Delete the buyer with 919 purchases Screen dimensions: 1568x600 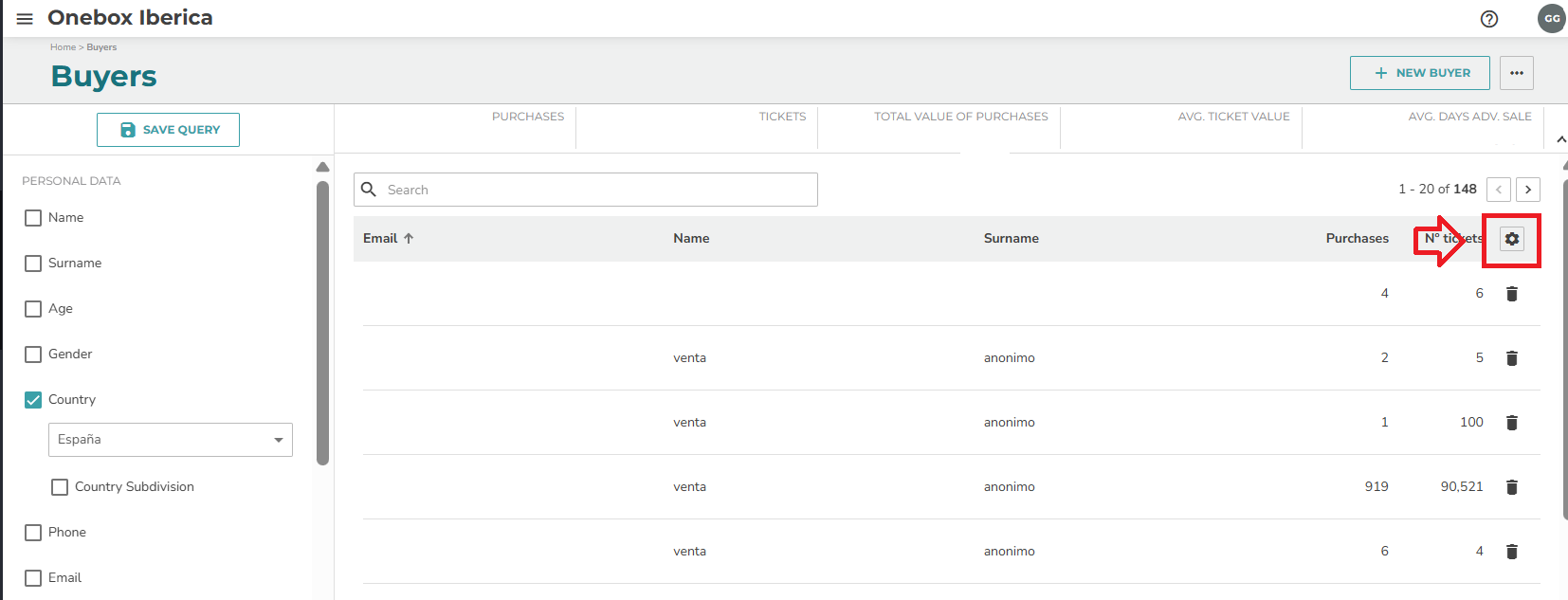pyautogui.click(x=1512, y=487)
